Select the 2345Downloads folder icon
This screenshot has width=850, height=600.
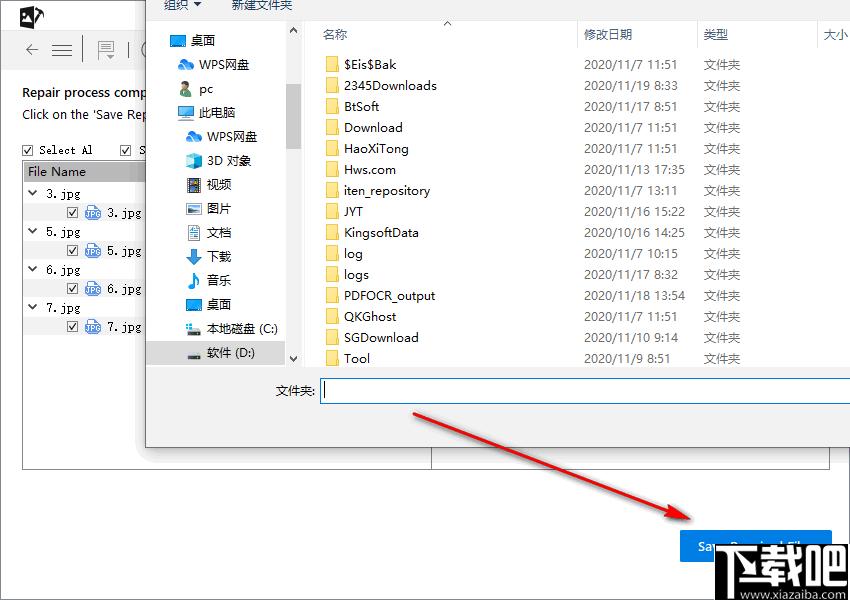coord(332,86)
